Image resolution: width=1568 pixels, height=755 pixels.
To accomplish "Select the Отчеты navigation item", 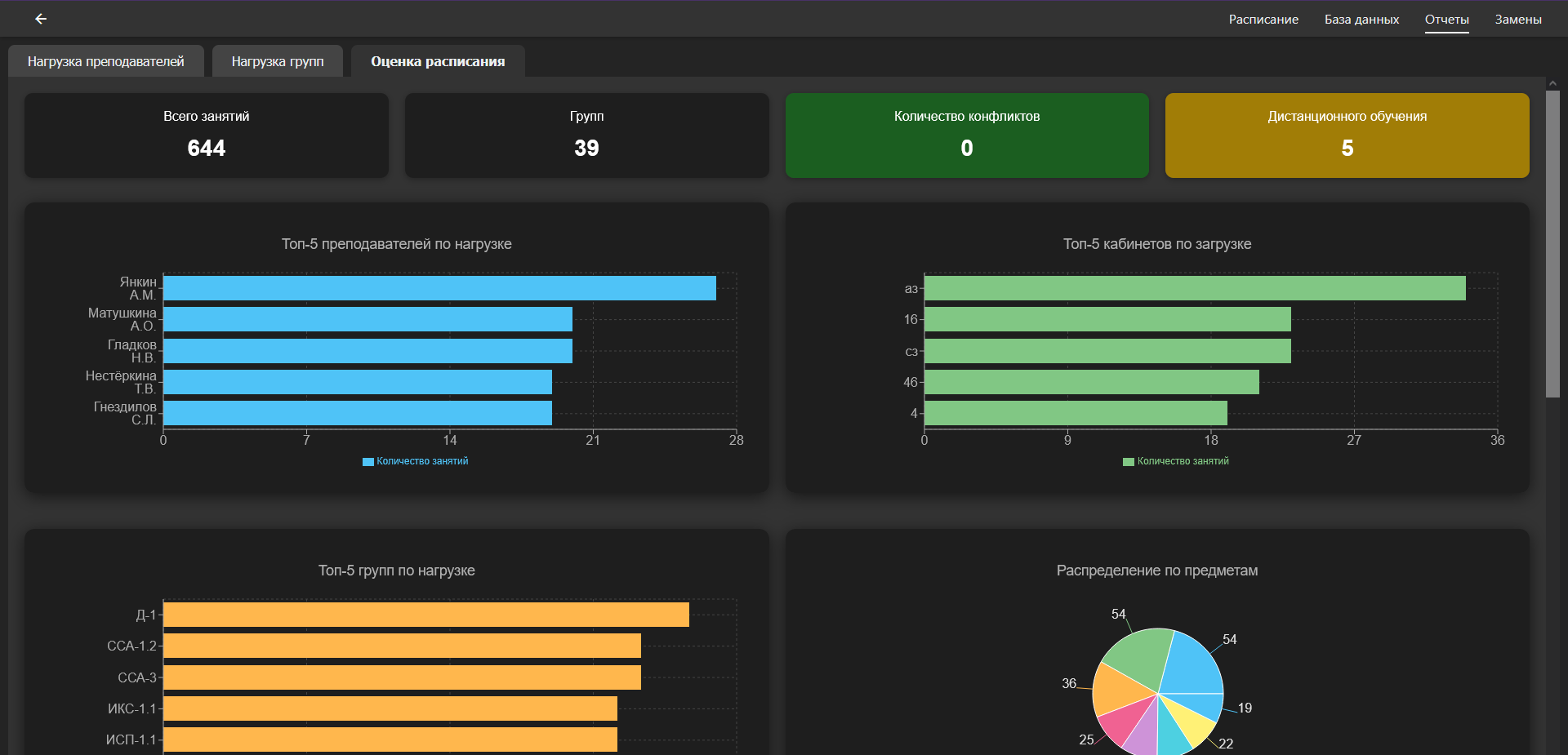I will (1446, 20).
